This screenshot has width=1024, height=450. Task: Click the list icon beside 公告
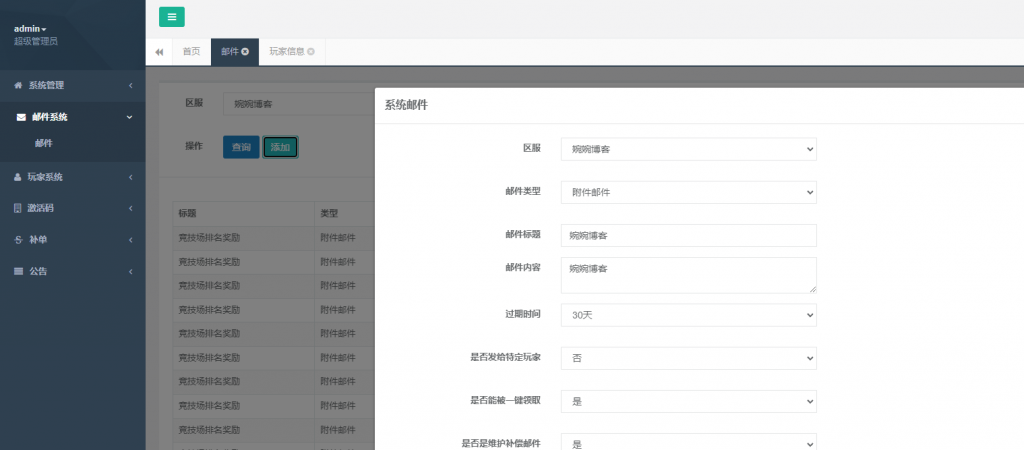click(18, 271)
